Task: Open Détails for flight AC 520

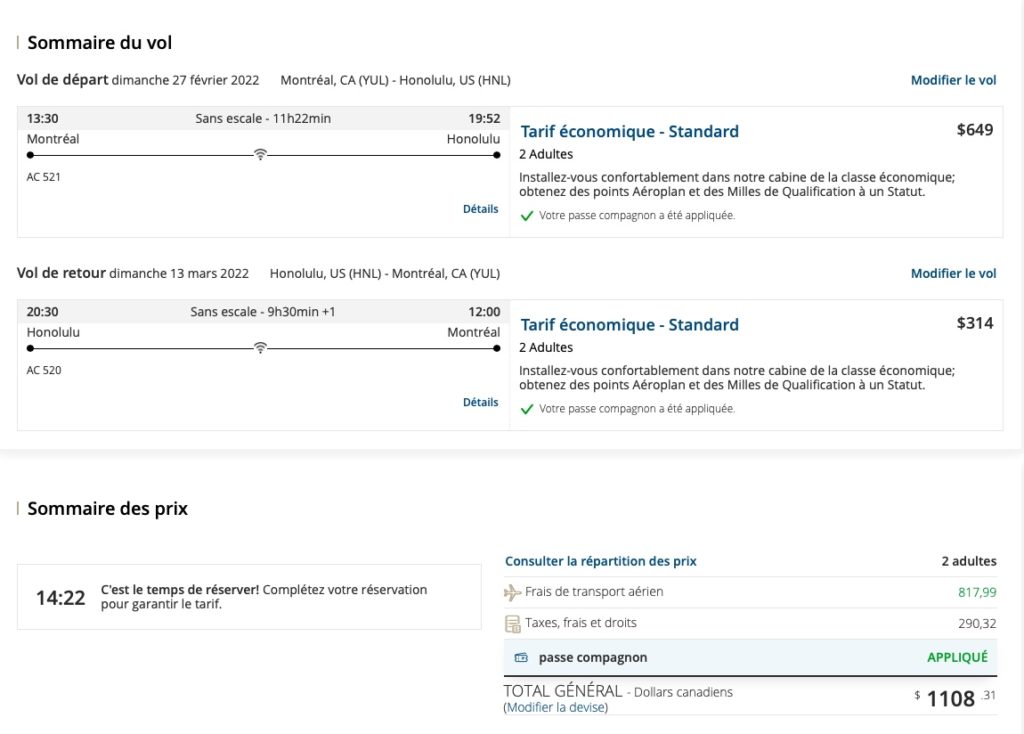Action: pyautogui.click(x=480, y=402)
